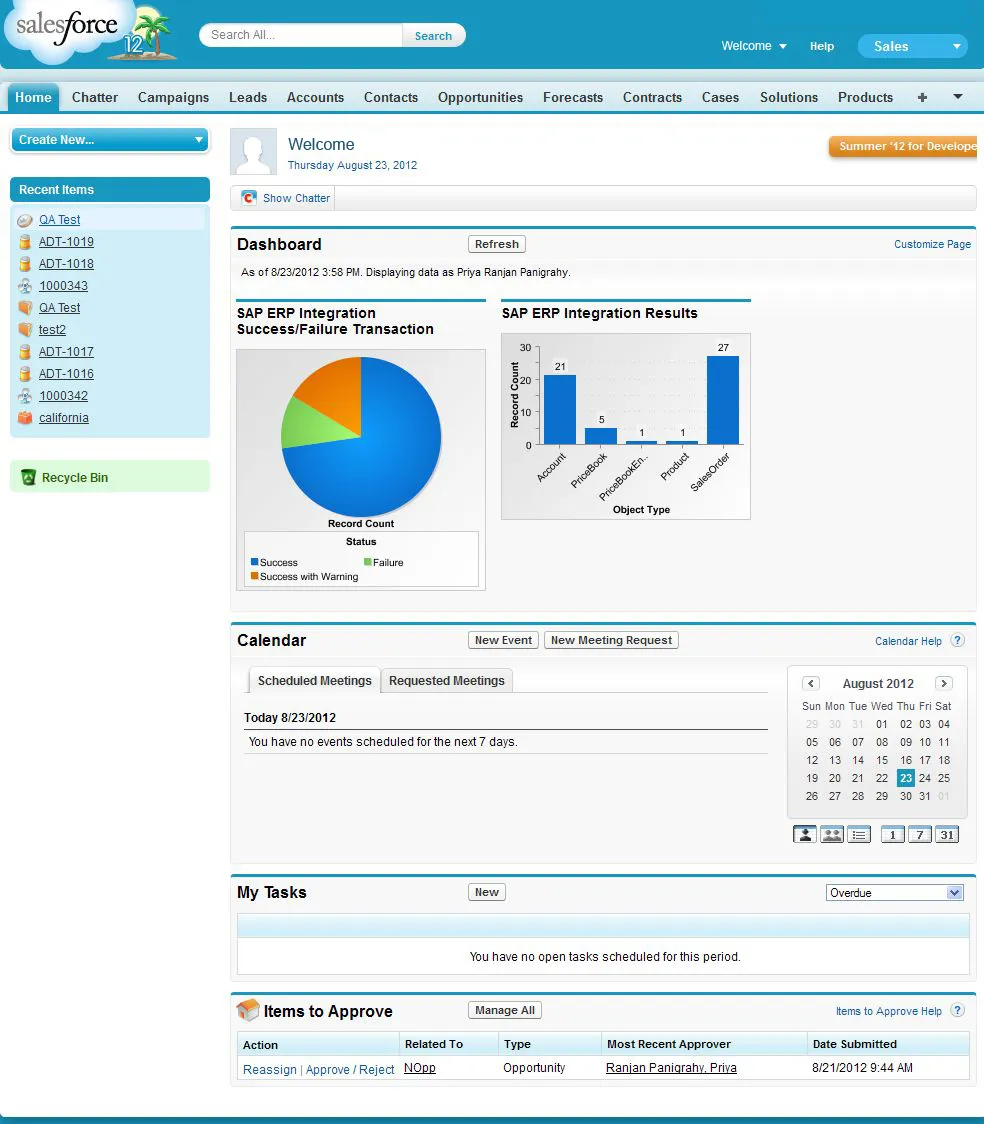
Task: Go to previous month in mini calendar
Action: tap(811, 684)
